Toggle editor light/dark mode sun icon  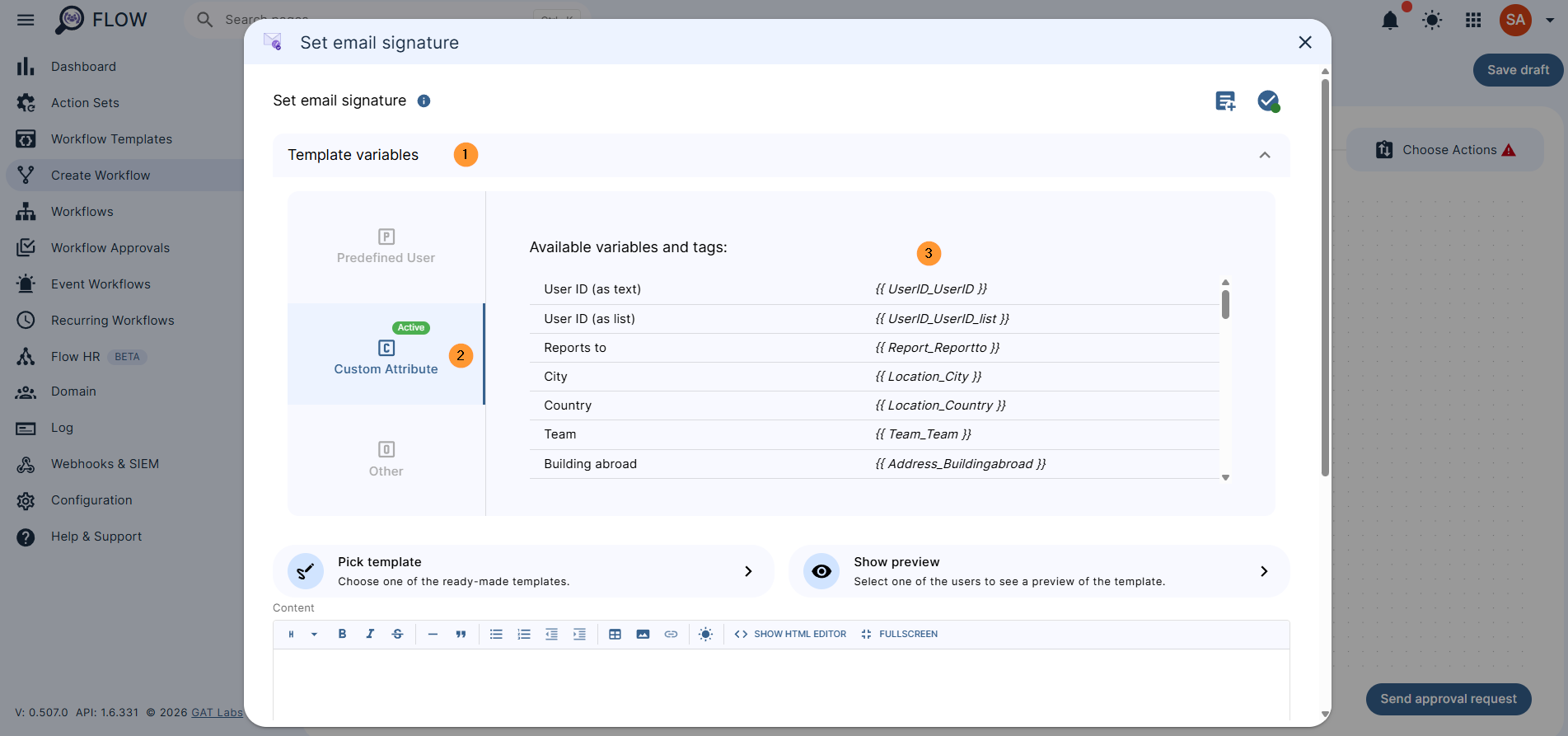point(705,635)
